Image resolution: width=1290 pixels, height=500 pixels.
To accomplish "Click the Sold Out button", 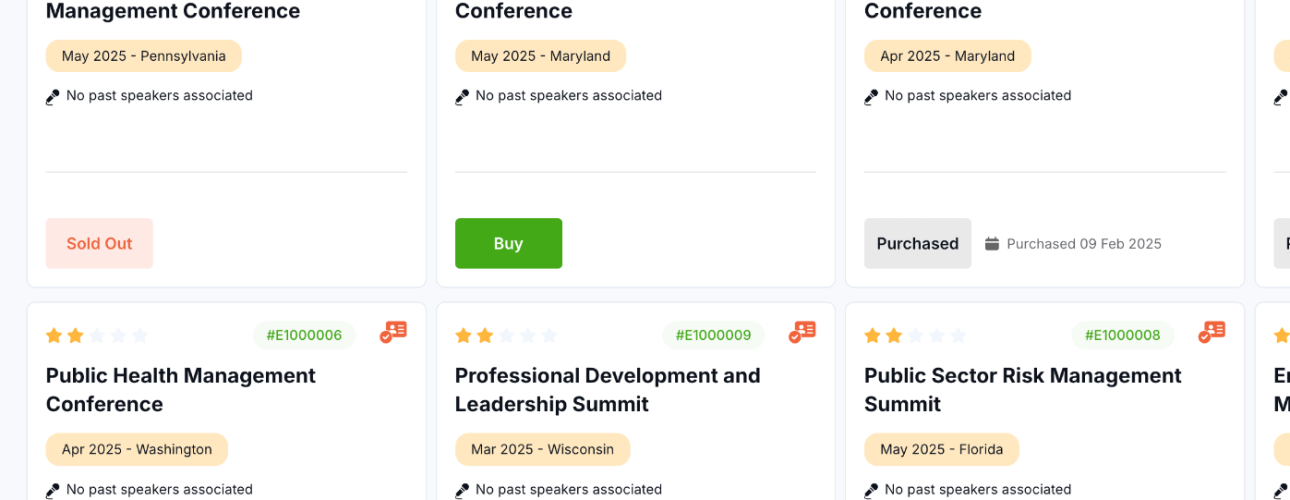I will pos(99,243).
